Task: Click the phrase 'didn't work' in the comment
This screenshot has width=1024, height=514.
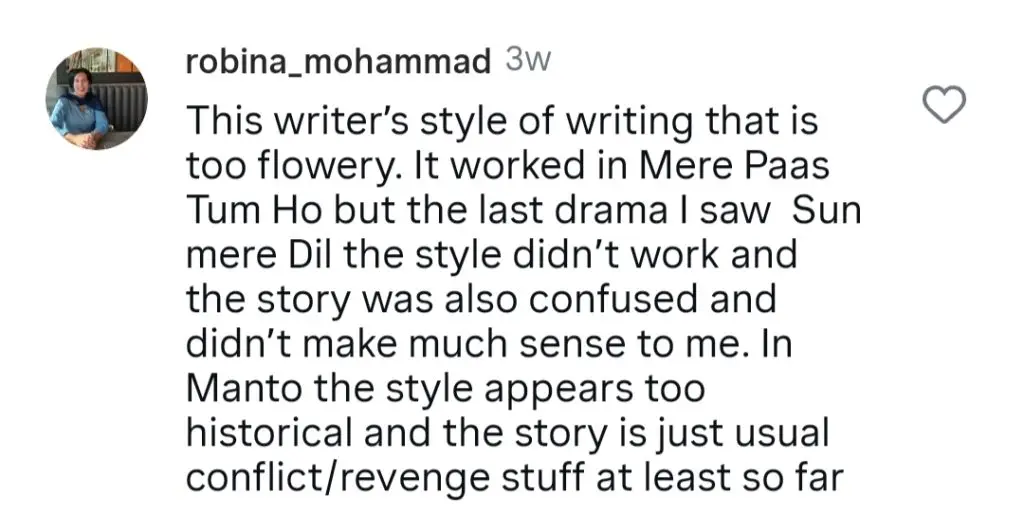Action: click(x=618, y=255)
